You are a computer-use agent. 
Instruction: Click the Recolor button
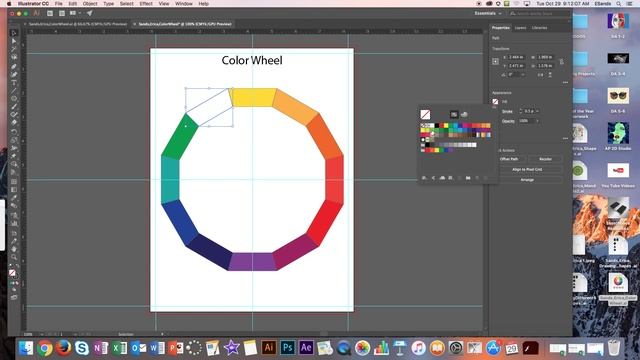coord(545,159)
